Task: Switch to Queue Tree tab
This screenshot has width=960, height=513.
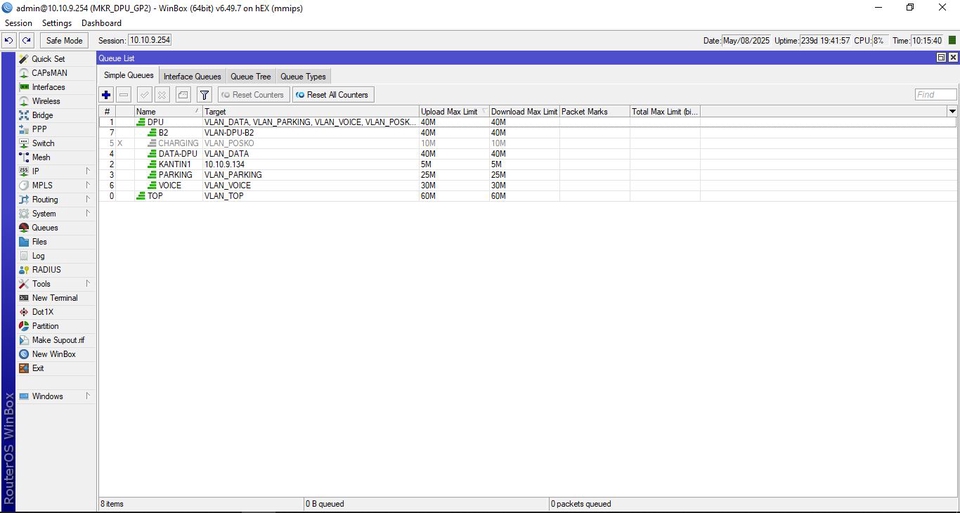Action: pos(250,77)
